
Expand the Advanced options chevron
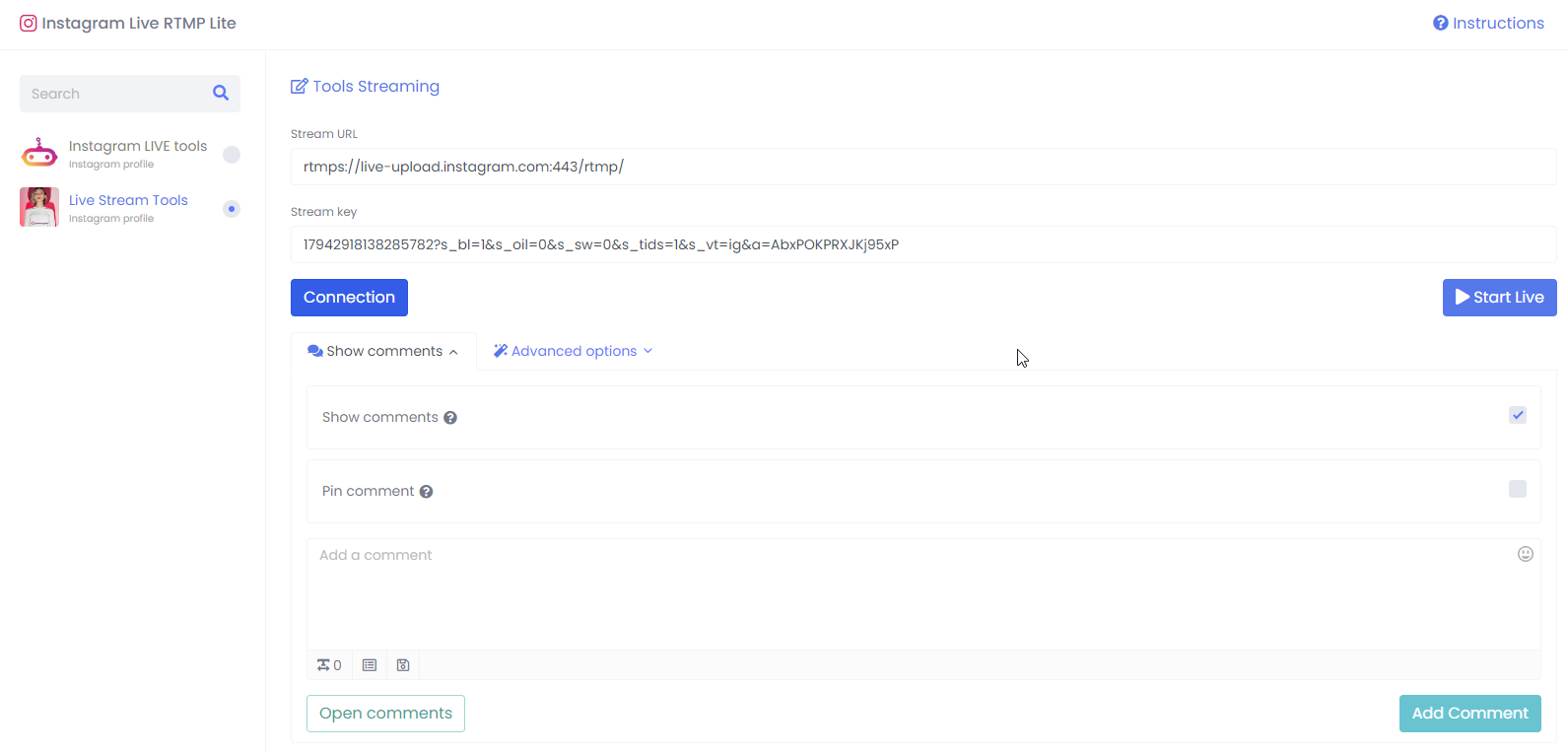pyautogui.click(x=648, y=351)
